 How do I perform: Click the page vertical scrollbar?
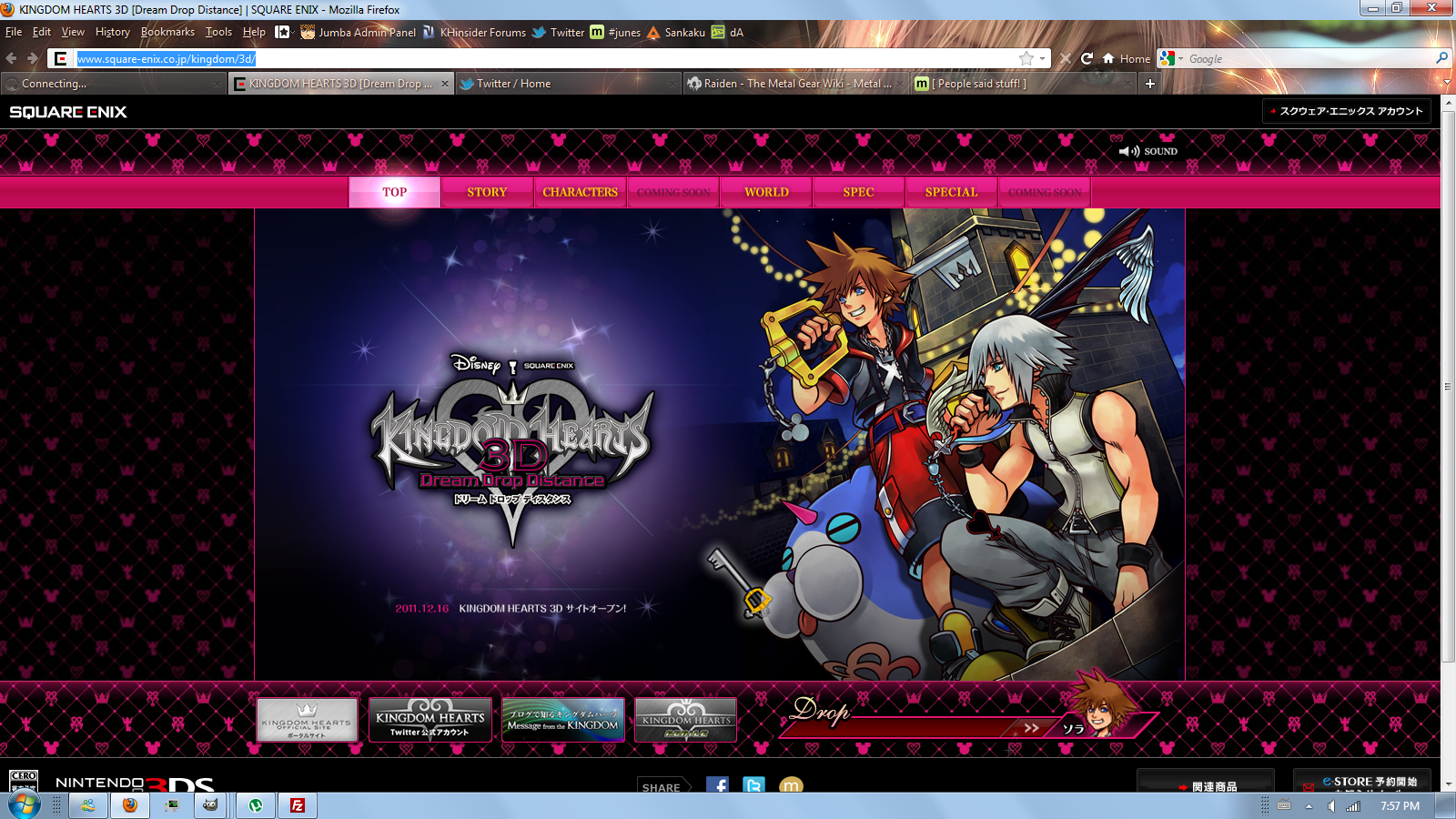point(1448,387)
